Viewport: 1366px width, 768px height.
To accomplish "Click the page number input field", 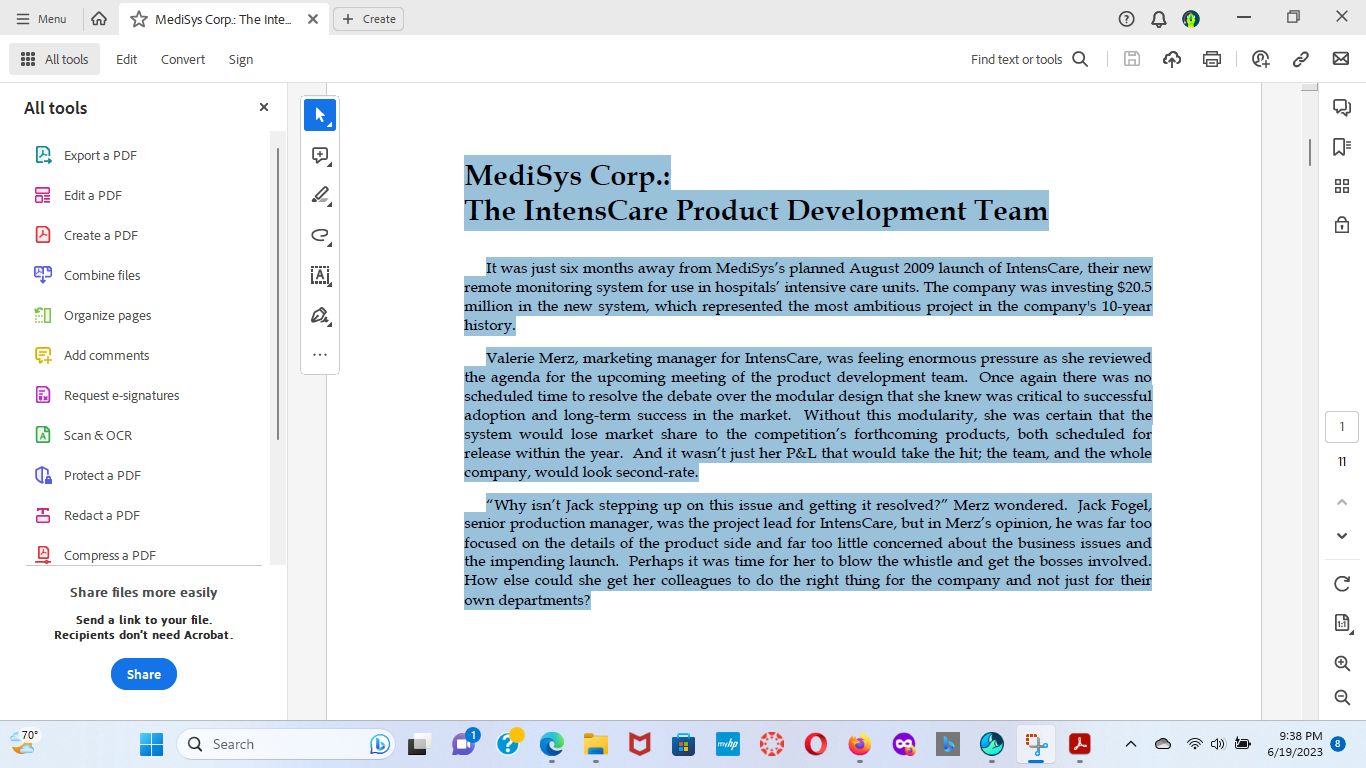I will click(1342, 426).
